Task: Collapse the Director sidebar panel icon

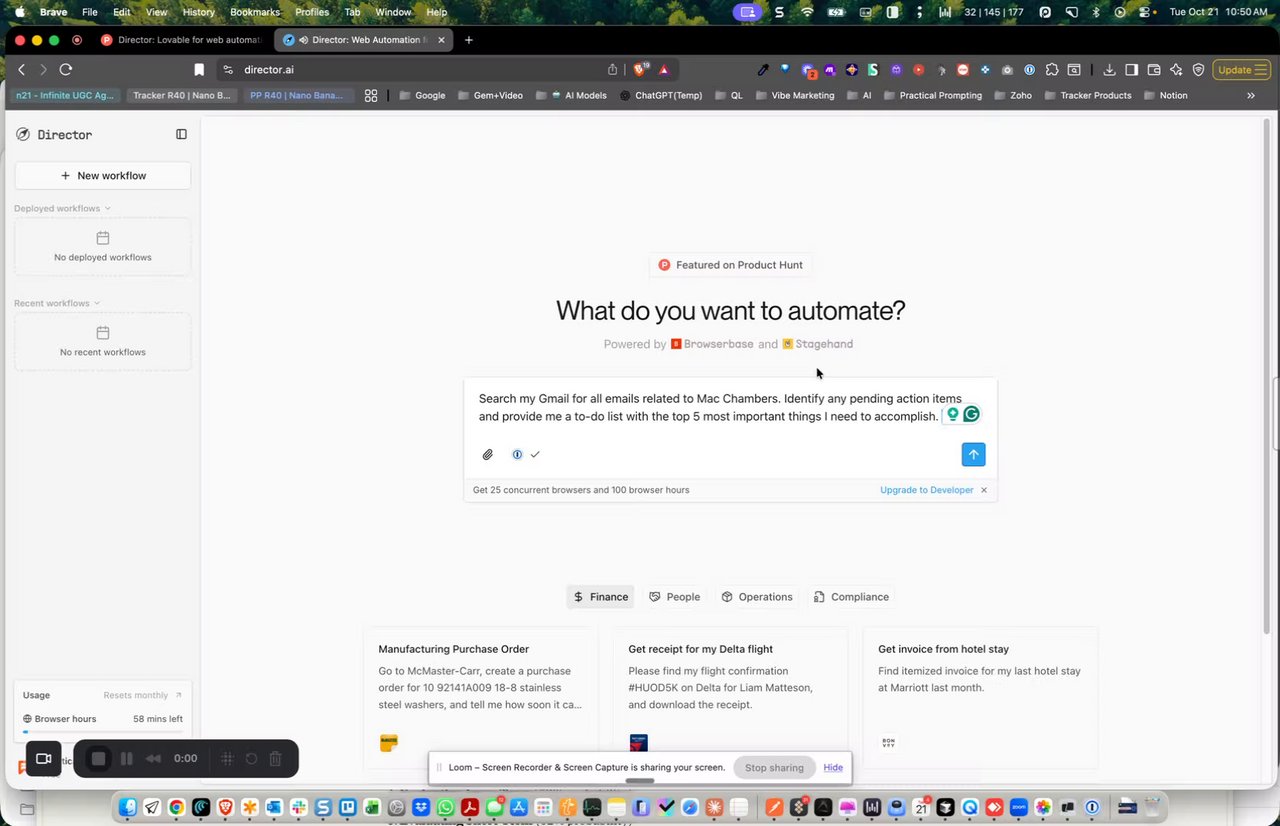Action: (181, 134)
